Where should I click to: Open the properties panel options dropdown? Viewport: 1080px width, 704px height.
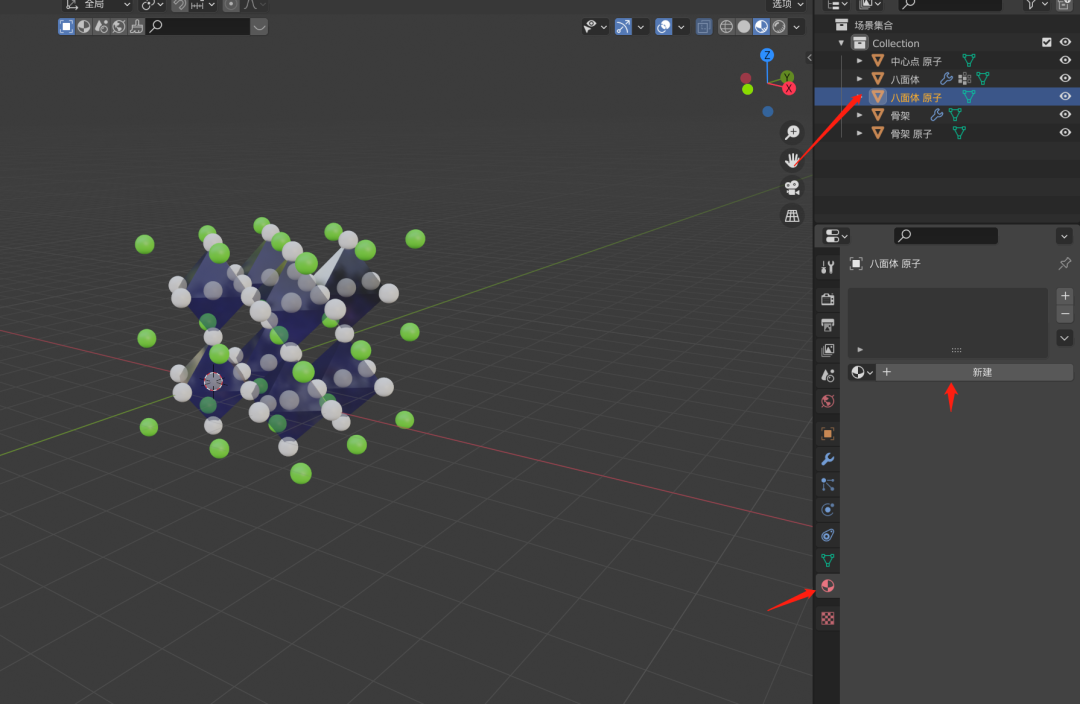click(x=1064, y=236)
